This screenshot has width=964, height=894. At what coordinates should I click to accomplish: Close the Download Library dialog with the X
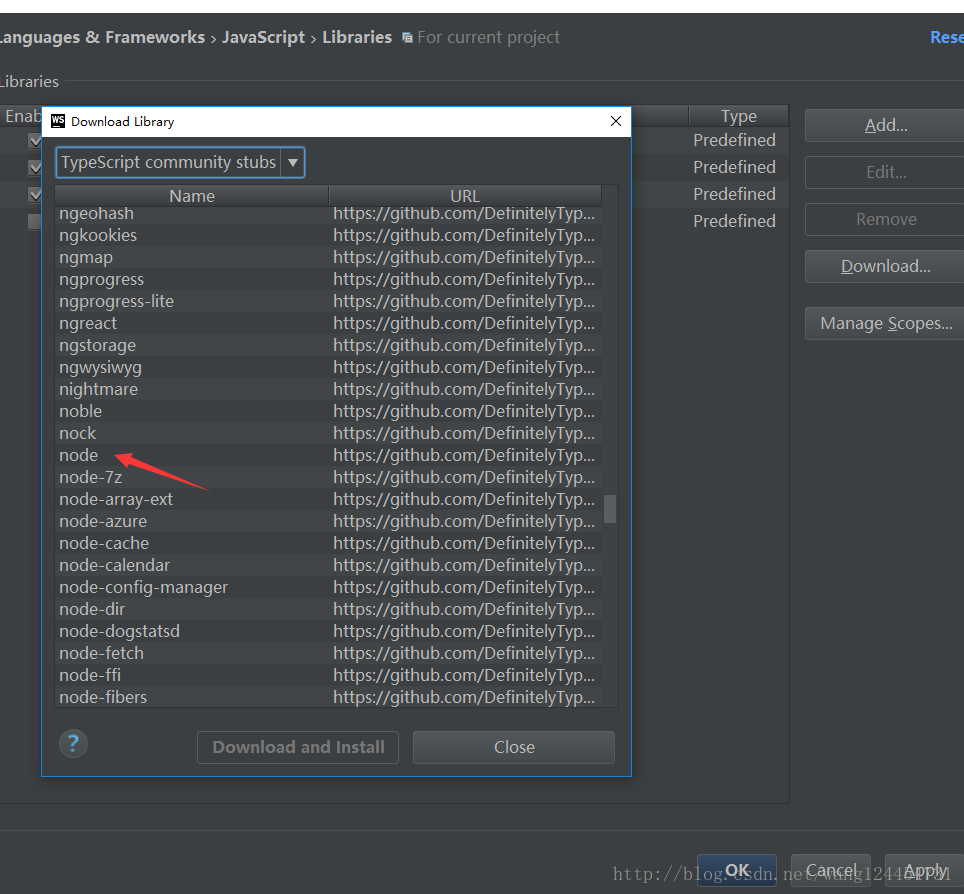point(615,121)
